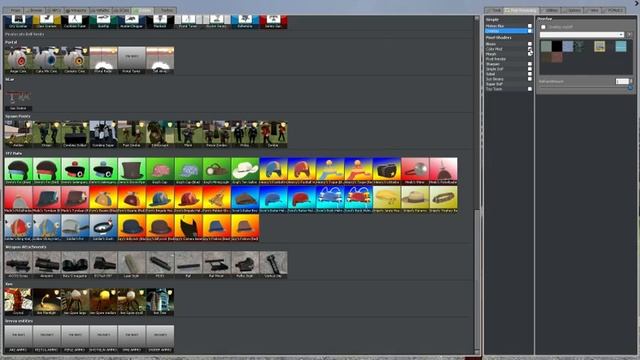Select the orange-eyed Curiosity Core entity

click(75, 60)
